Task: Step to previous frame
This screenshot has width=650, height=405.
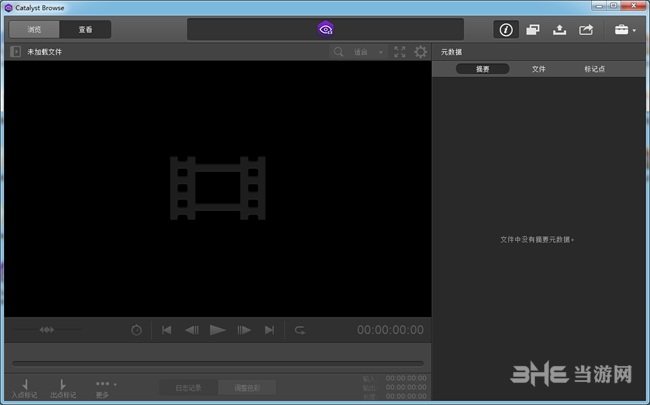Action: click(x=192, y=330)
